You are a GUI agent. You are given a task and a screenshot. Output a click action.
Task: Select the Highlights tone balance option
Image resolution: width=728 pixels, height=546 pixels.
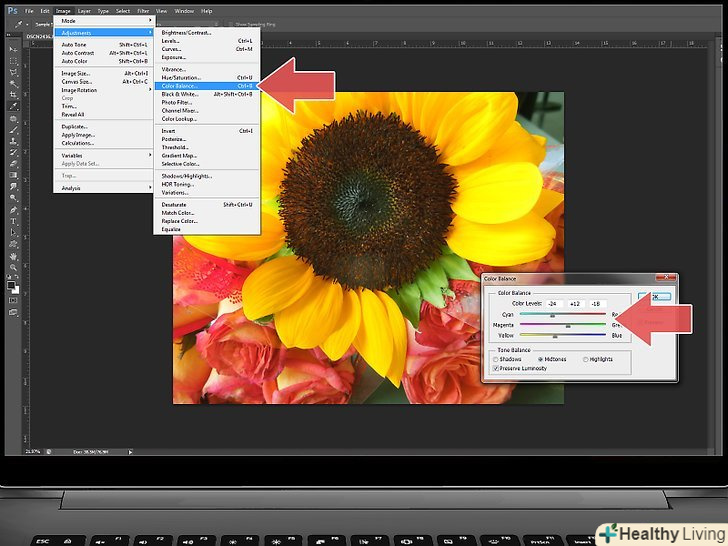pos(586,358)
